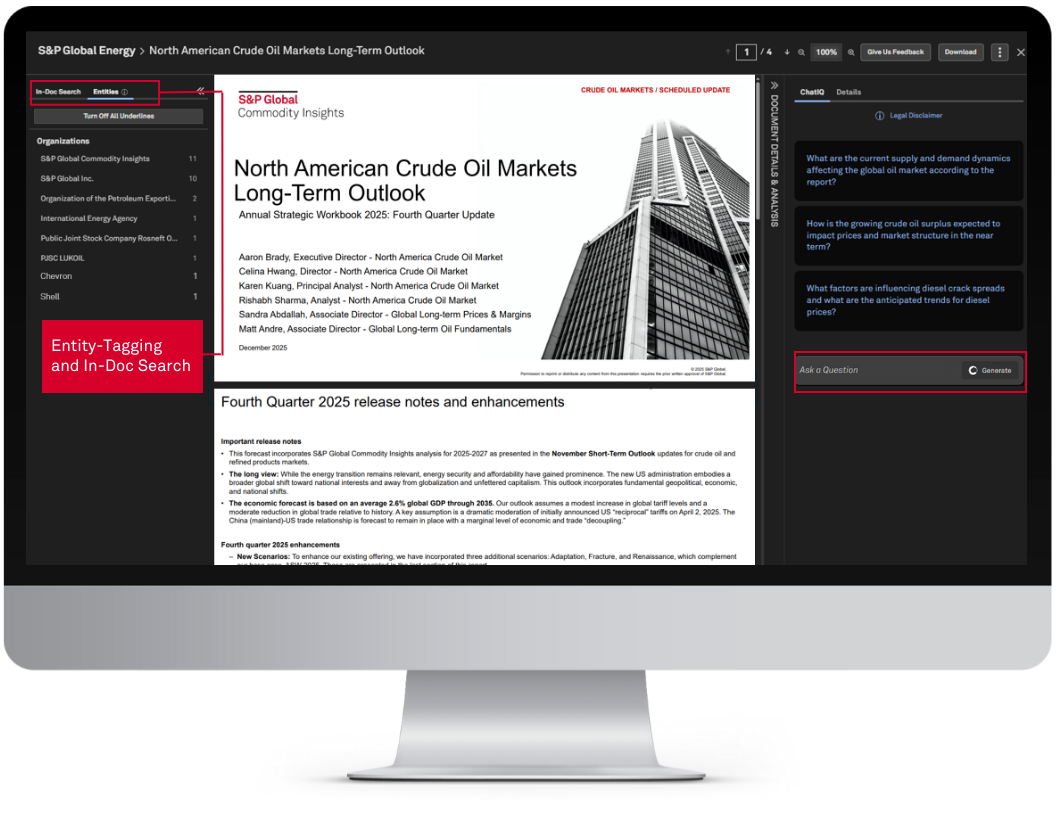1056x816 pixels.
Task: Go to the previous page with up arrow
Action: (727, 52)
